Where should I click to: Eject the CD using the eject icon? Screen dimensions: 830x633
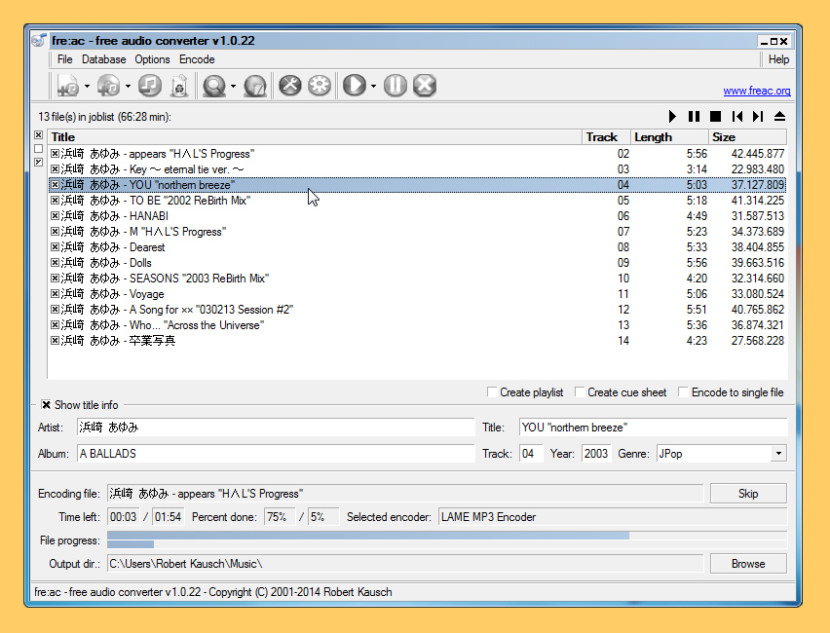[x=780, y=117]
